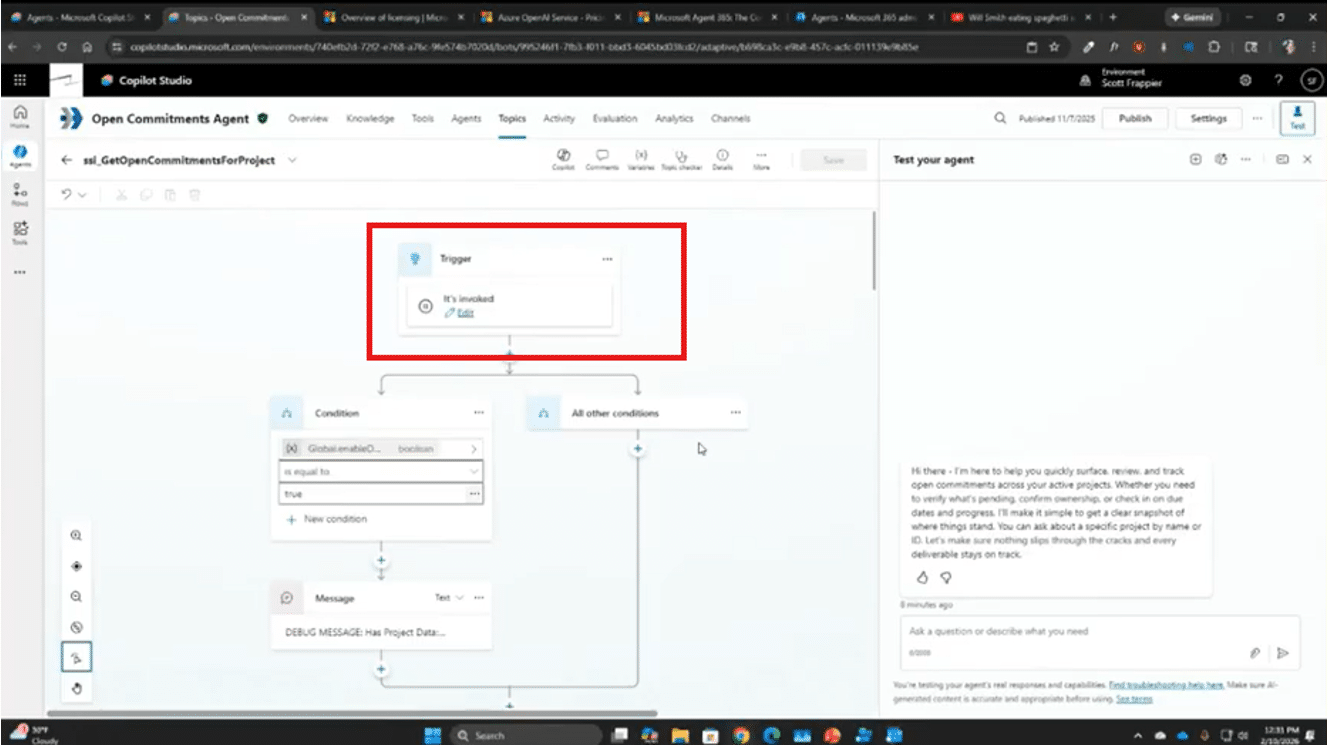Open Flows from the left sidebar
Viewport: 1328px width, 745px height.
20,192
